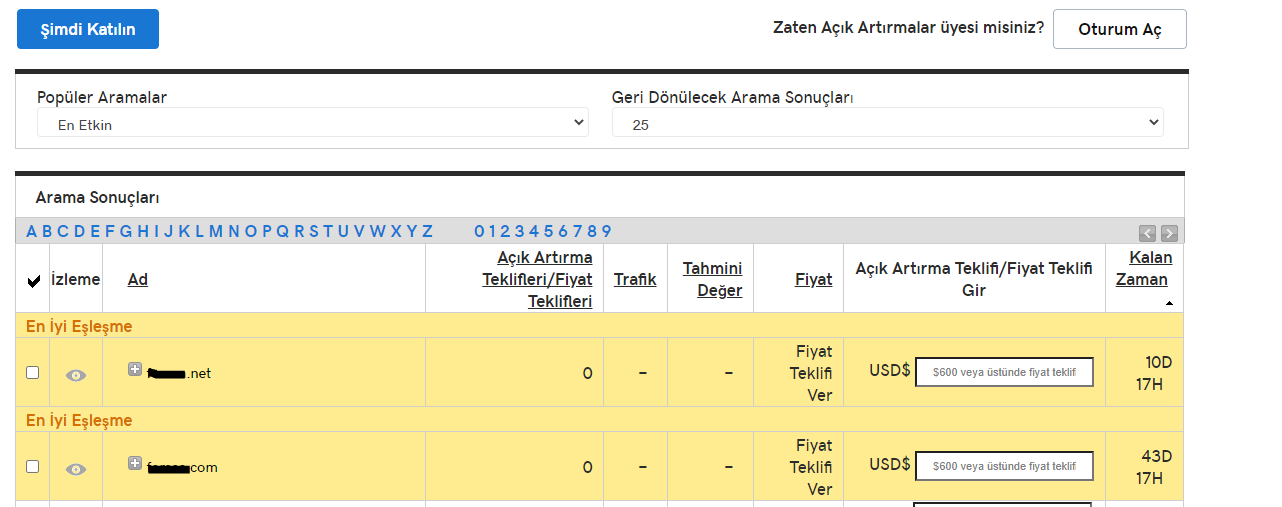Tick the checkbox for the .com domain
1282x507 pixels.
pyautogui.click(x=33, y=466)
